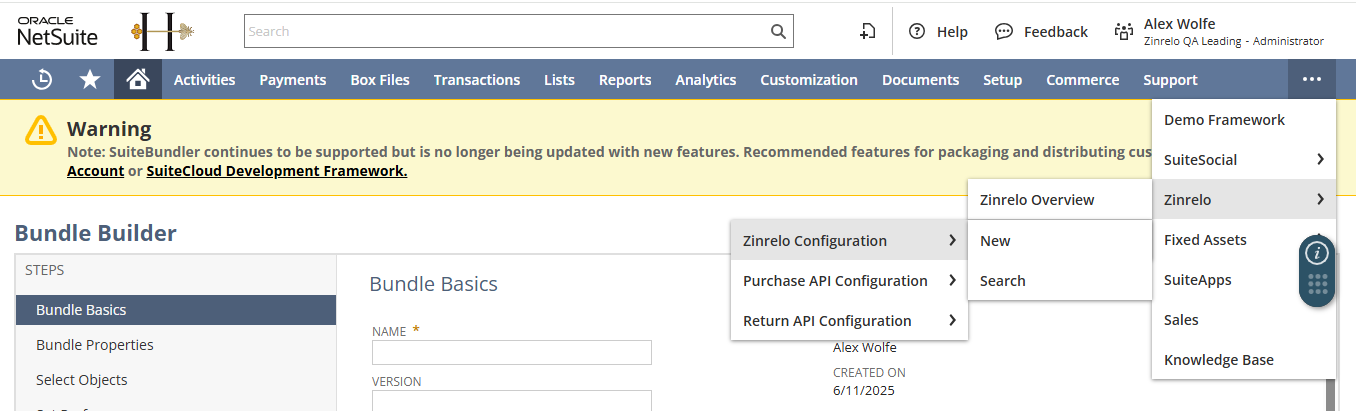Open the Customization menu
This screenshot has width=1356, height=411.
pos(809,80)
